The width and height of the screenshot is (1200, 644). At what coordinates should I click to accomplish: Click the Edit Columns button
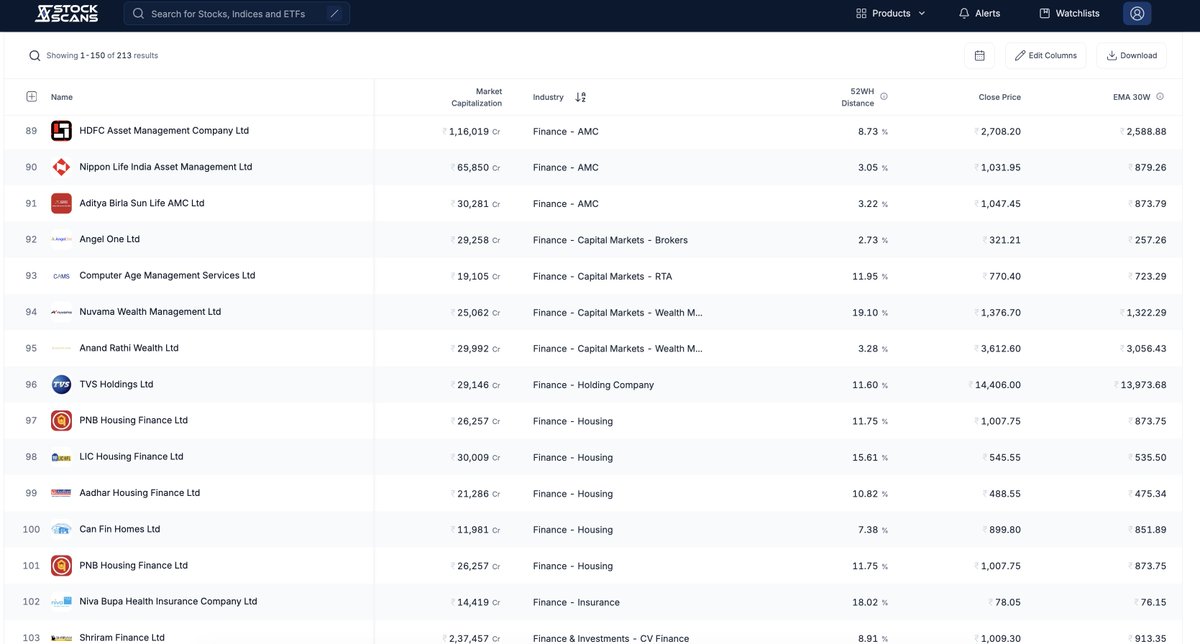(1045, 56)
